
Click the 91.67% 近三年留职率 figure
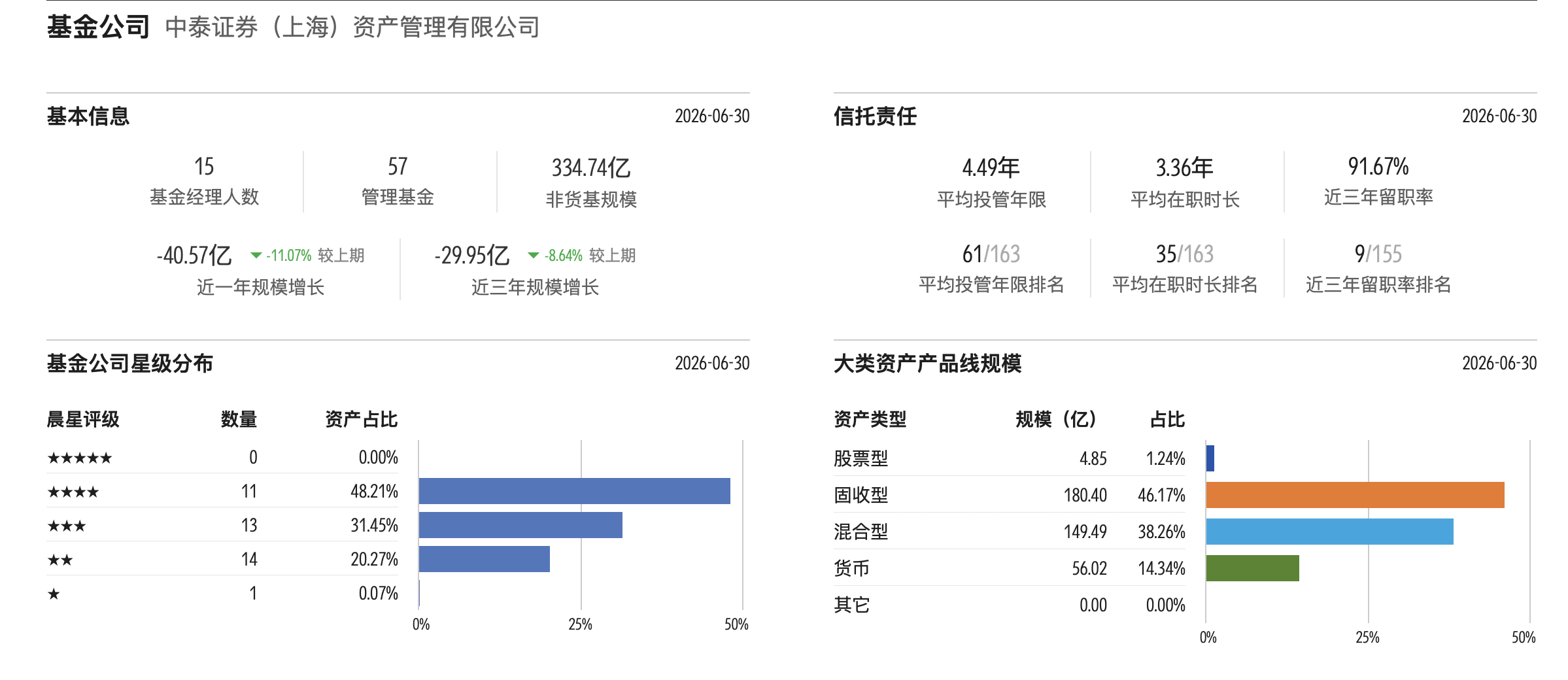pyautogui.click(x=1378, y=167)
